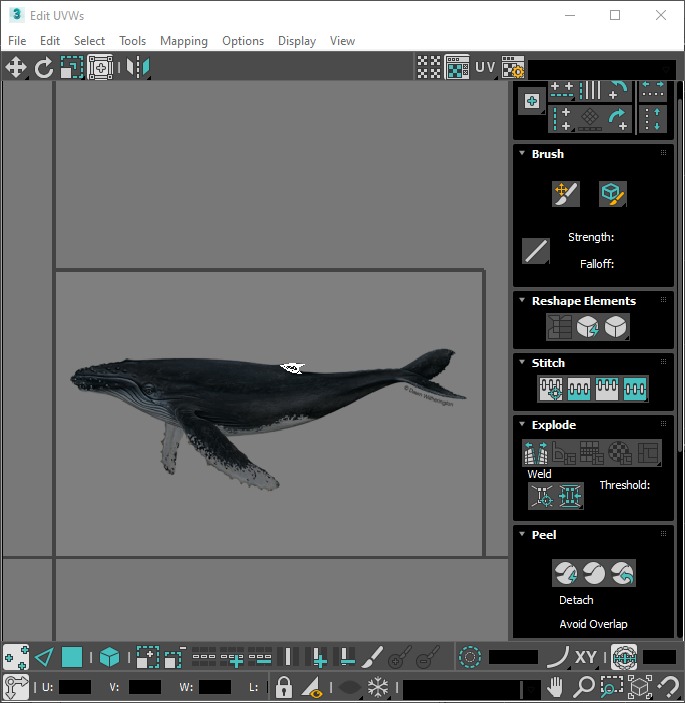Toggle Select By Element UV cube
685x703 pixels.
click(x=109, y=658)
